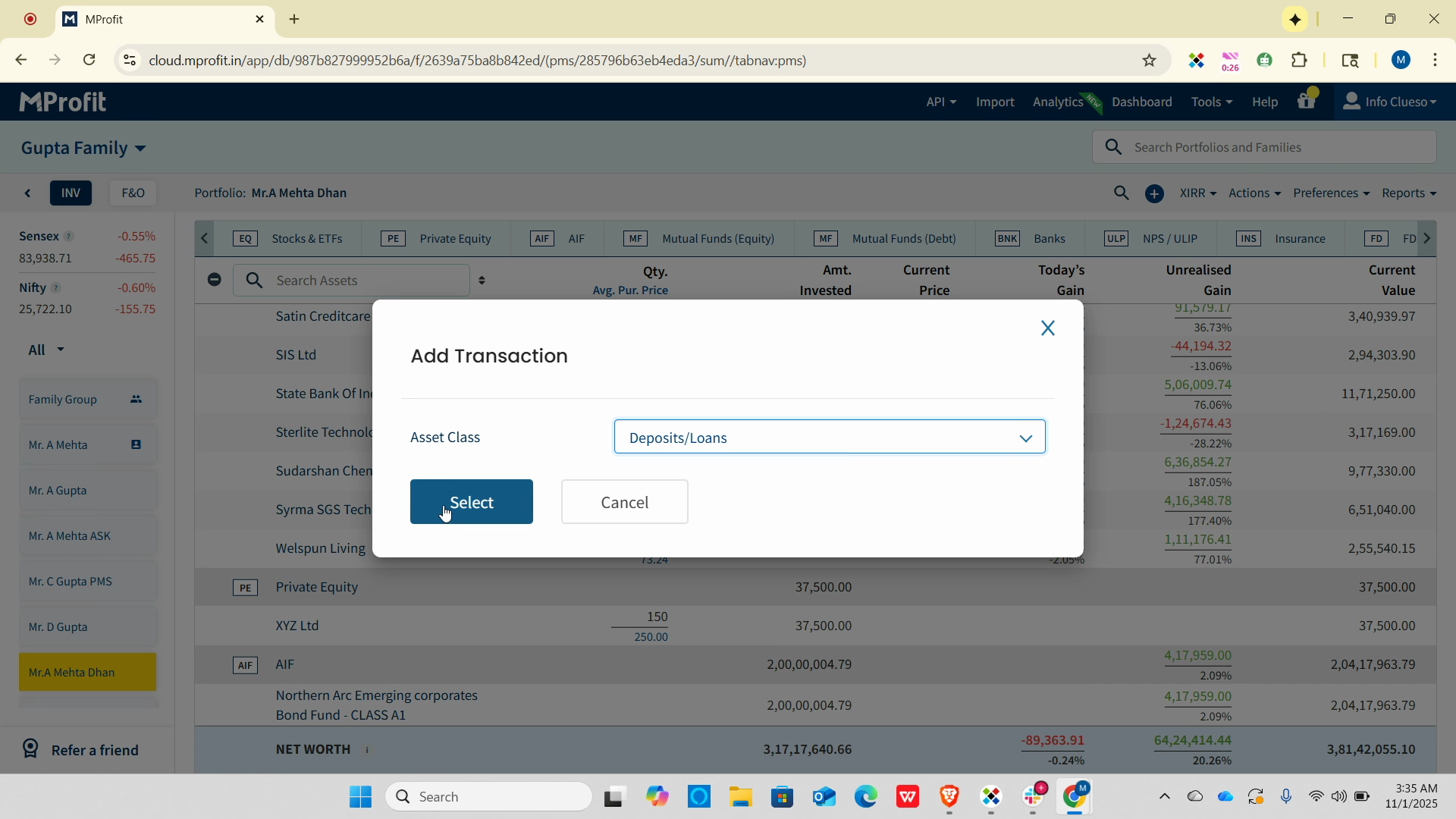Bookmark this page with star icon

(1149, 61)
